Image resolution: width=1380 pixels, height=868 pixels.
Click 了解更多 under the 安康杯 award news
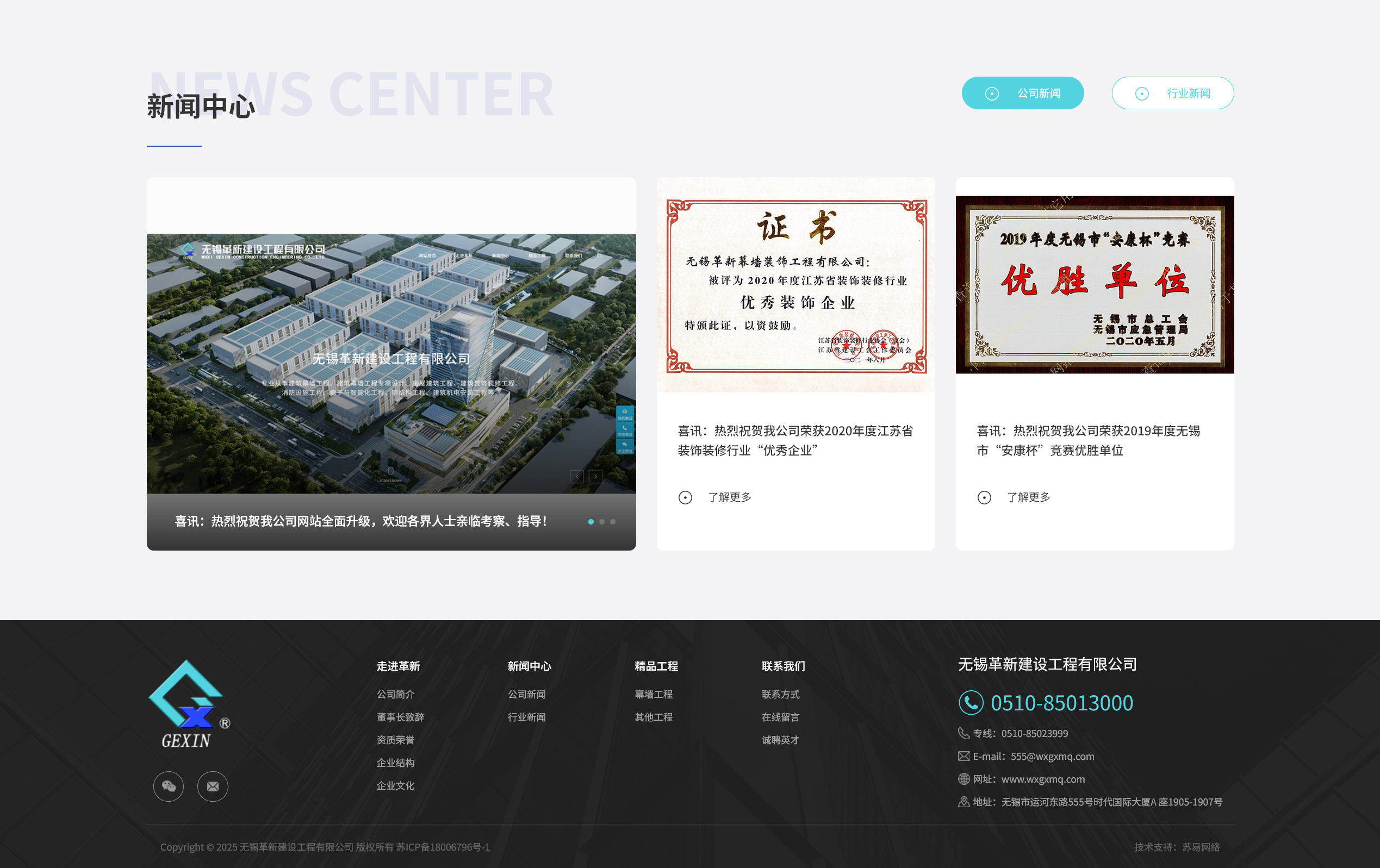point(1028,497)
